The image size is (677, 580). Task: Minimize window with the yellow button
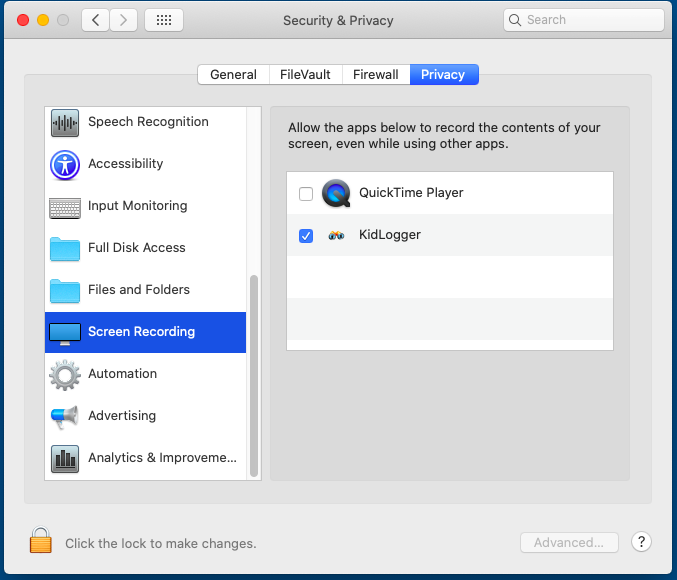pos(43,20)
